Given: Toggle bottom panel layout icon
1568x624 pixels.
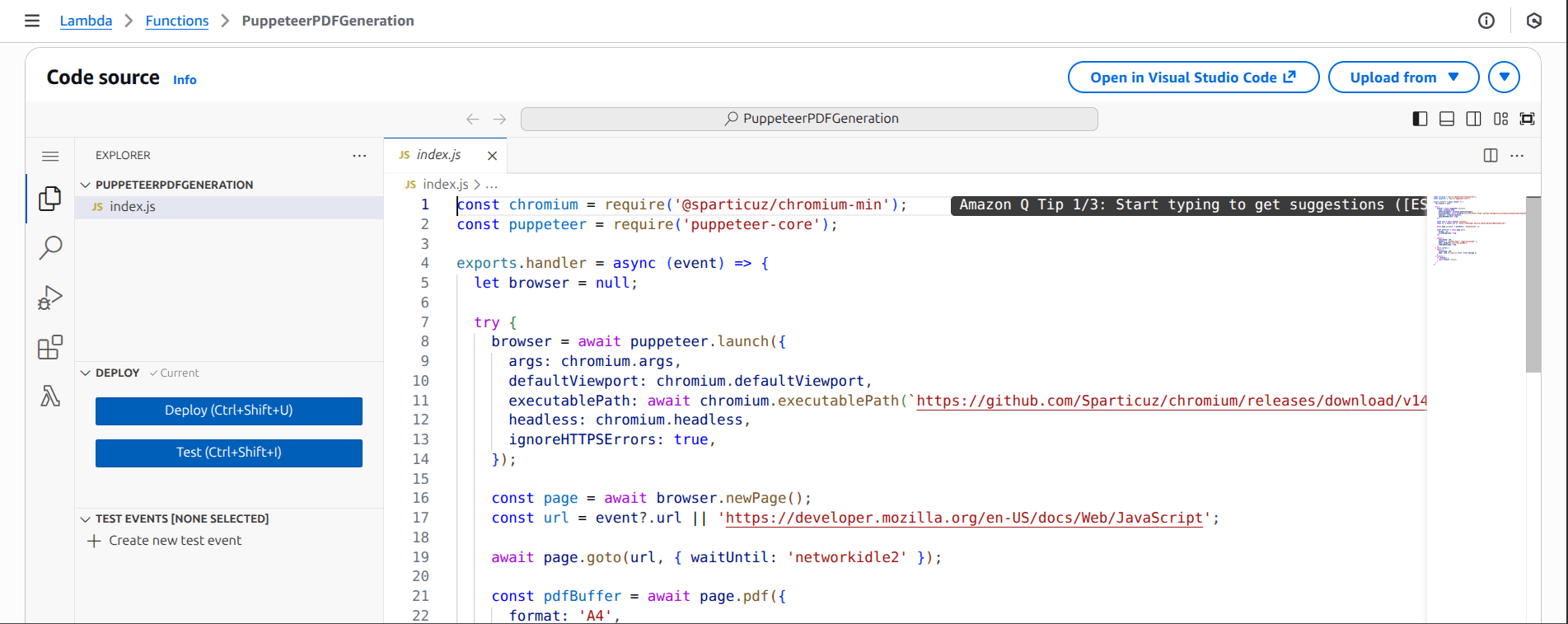Looking at the screenshot, I should point(1447,119).
